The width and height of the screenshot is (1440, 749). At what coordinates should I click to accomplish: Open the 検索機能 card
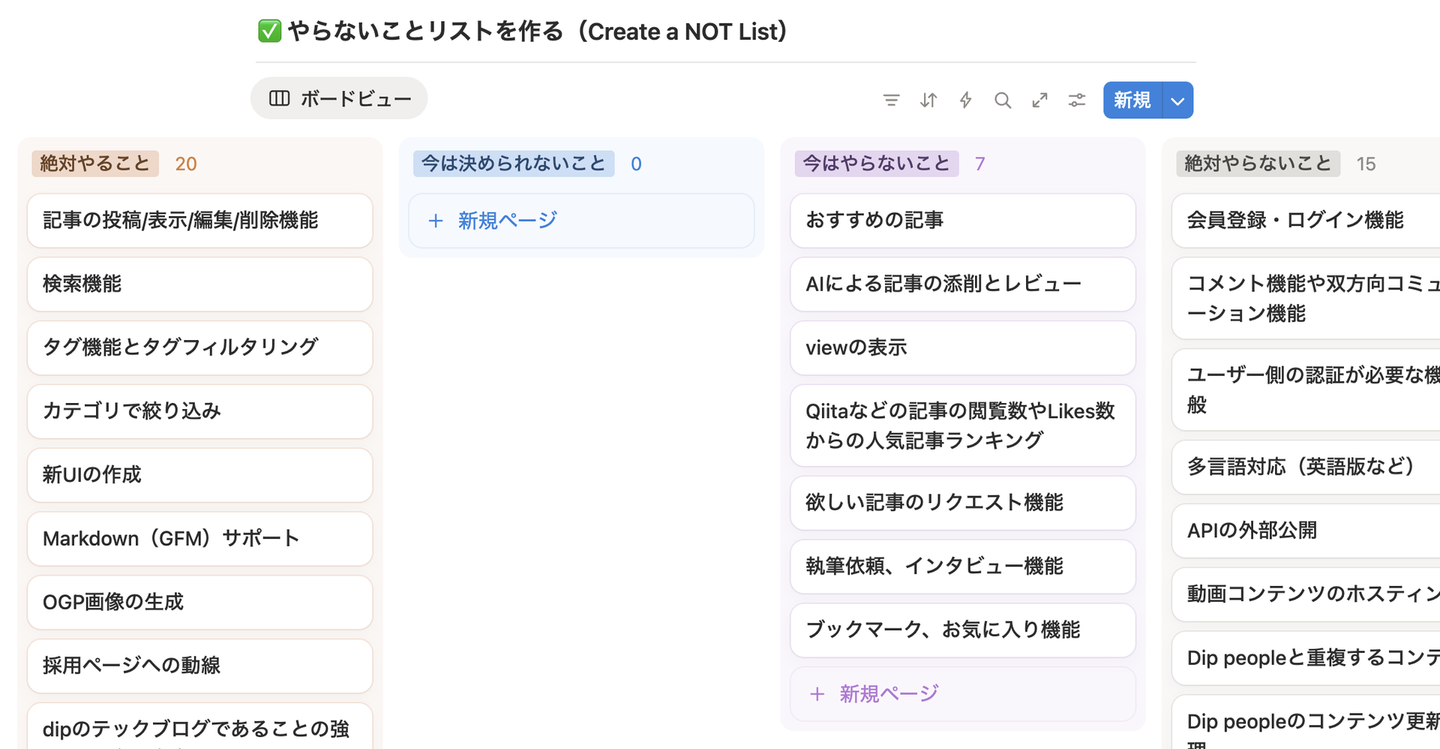tap(200, 284)
